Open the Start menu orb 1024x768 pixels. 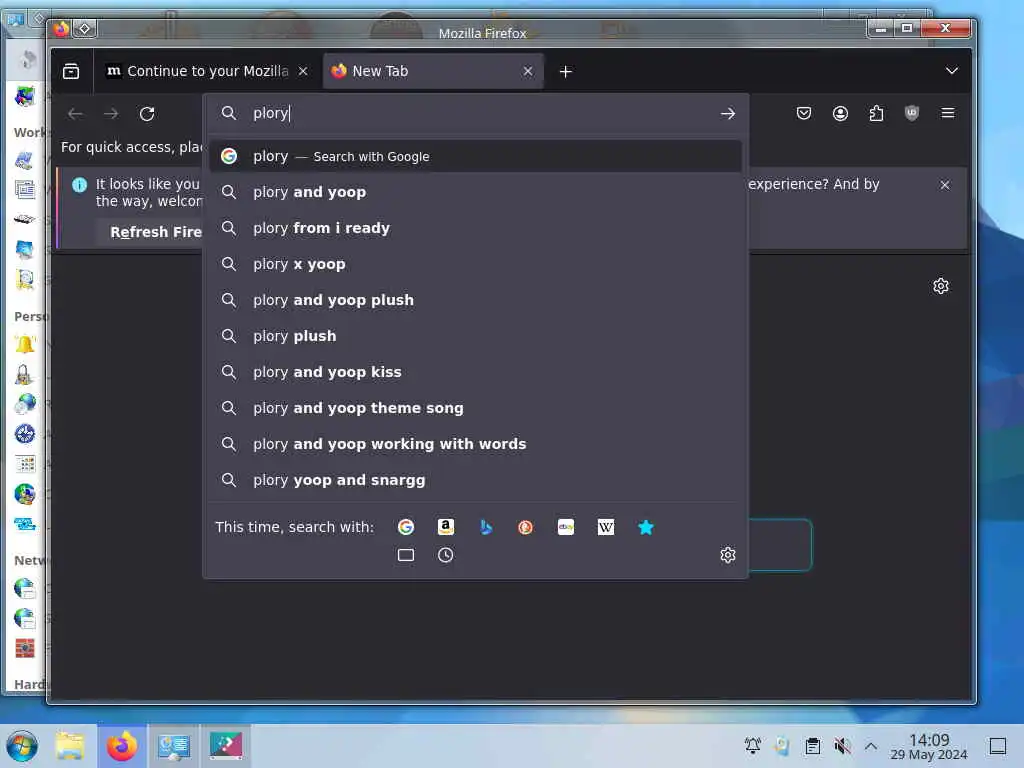tap(22, 746)
